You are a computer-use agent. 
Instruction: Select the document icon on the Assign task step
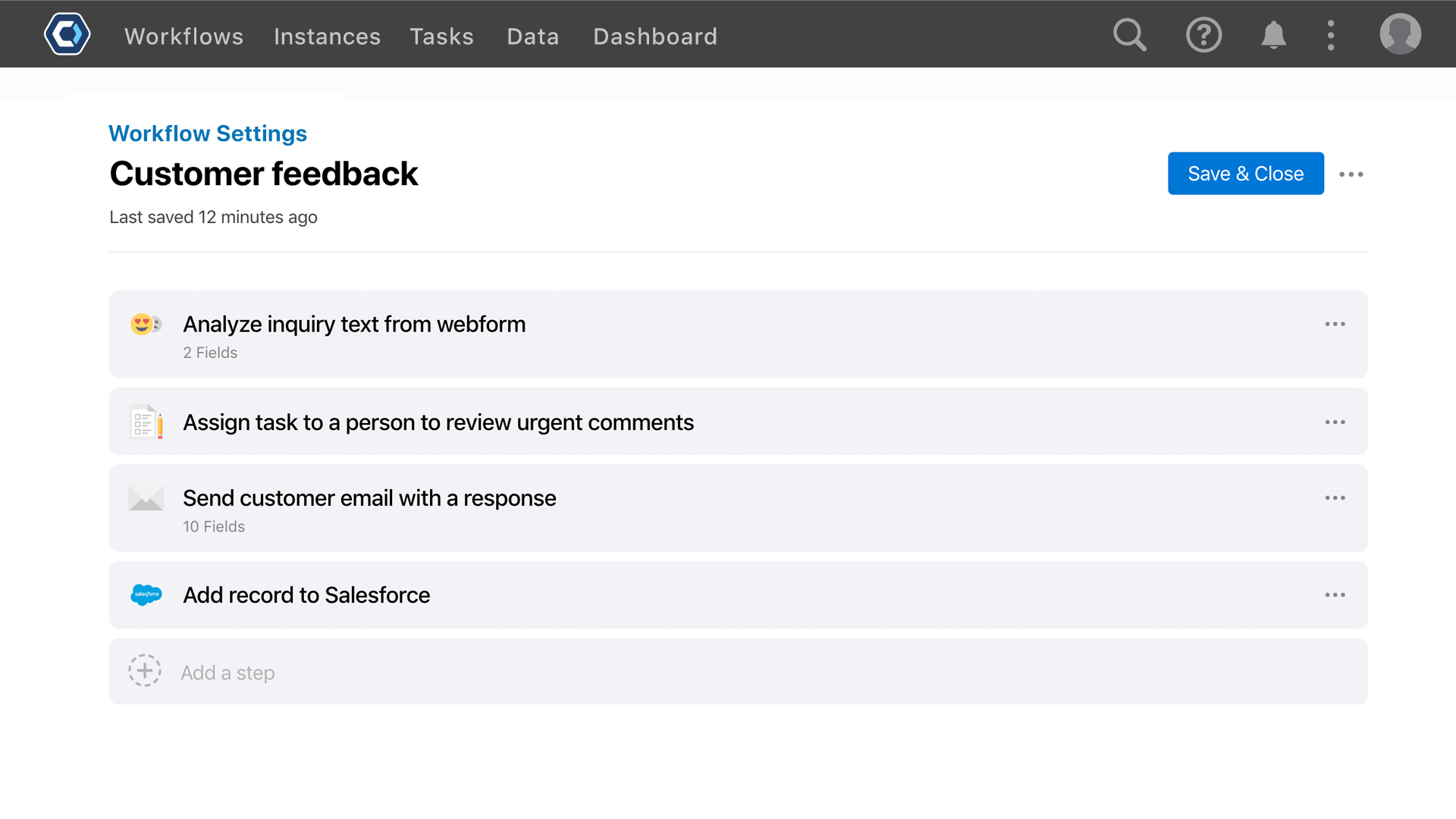(146, 422)
